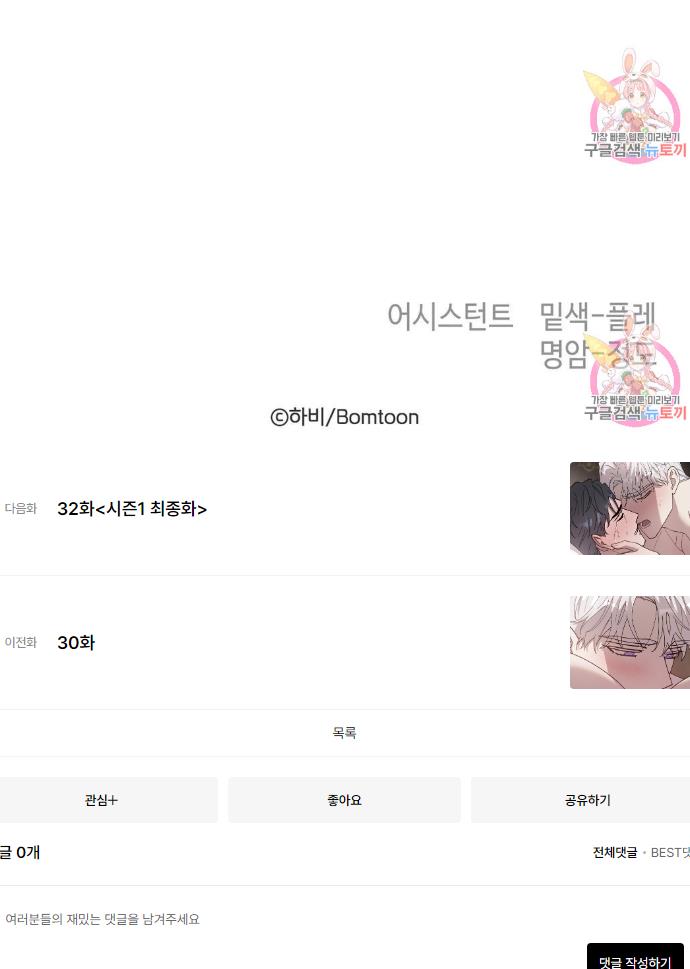The height and width of the screenshot is (969, 690).
Task: Like the episode with 좋아요 button
Action: click(344, 800)
